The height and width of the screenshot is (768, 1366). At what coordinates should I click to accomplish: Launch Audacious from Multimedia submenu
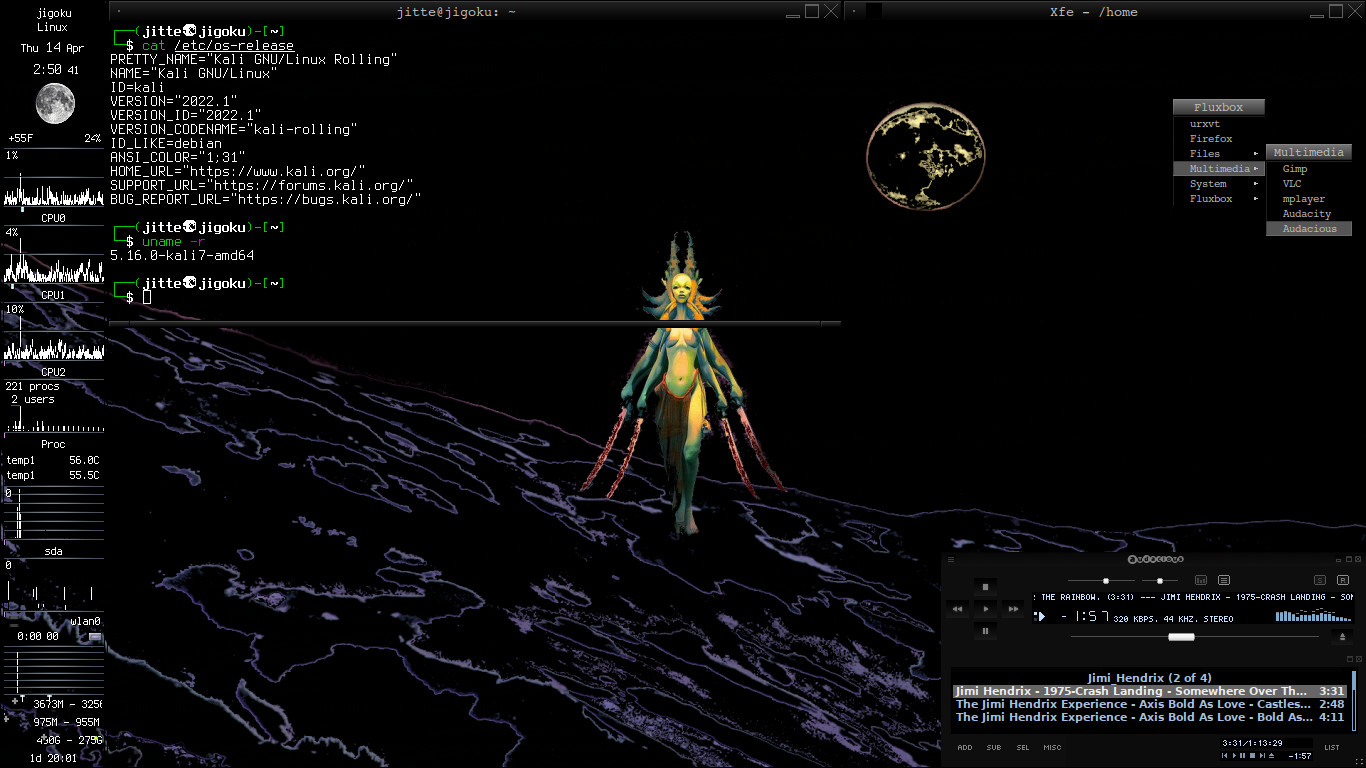(x=1309, y=229)
